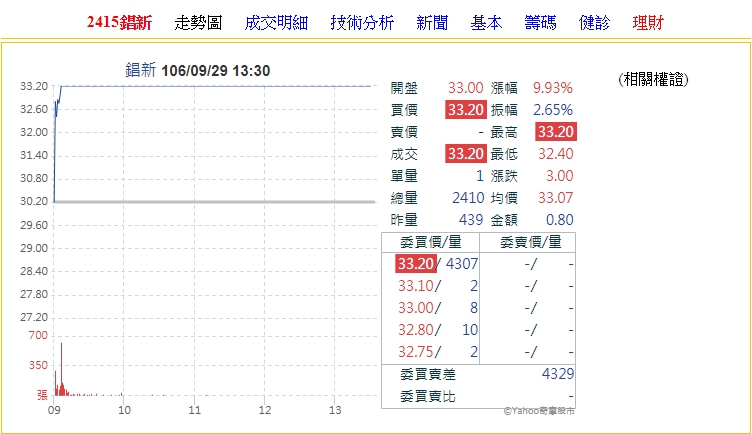The height and width of the screenshot is (434, 752).
Task: Click the 30.20 y-axis label on chart
Action: 34,201
